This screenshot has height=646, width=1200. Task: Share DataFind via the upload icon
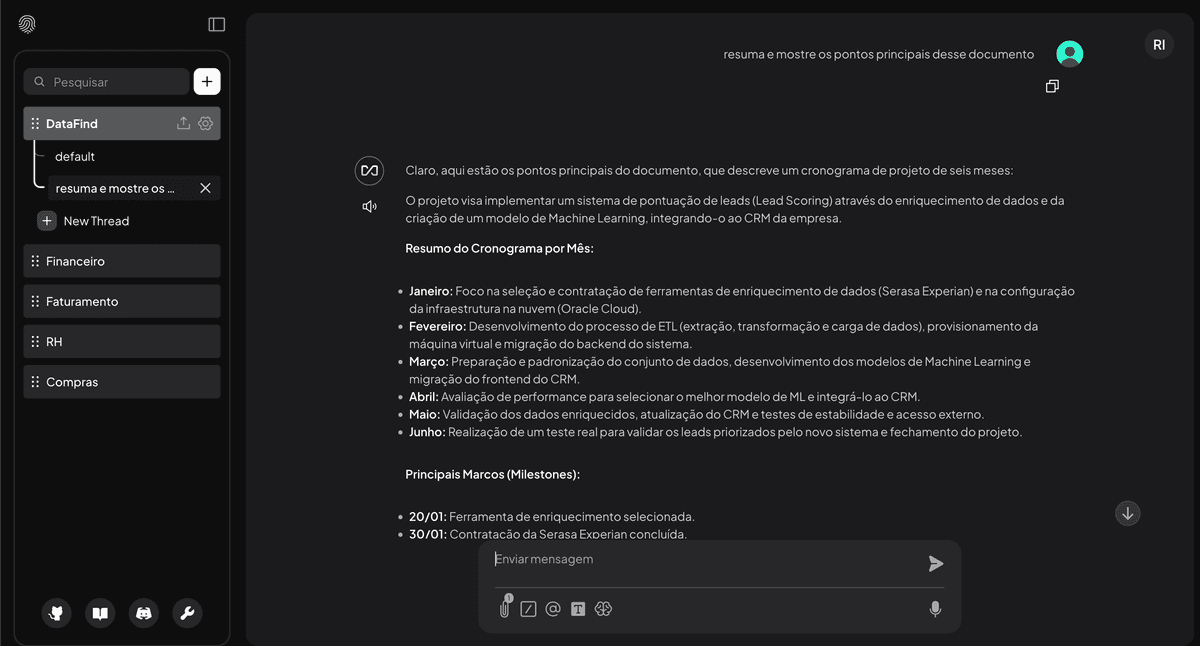click(183, 122)
